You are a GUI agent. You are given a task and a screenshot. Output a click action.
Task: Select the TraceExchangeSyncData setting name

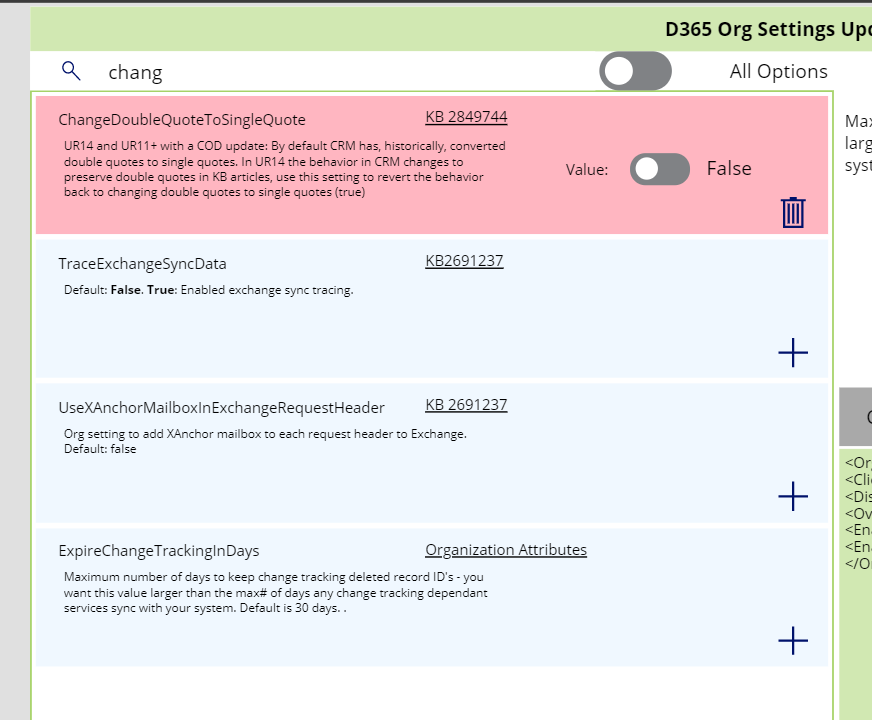[142, 264]
